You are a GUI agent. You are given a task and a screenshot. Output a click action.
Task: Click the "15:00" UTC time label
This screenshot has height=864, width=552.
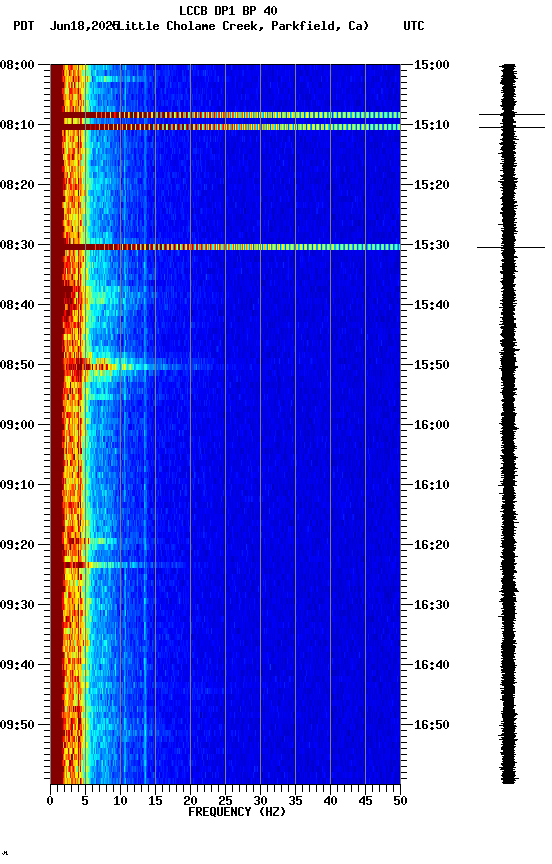click(x=432, y=65)
